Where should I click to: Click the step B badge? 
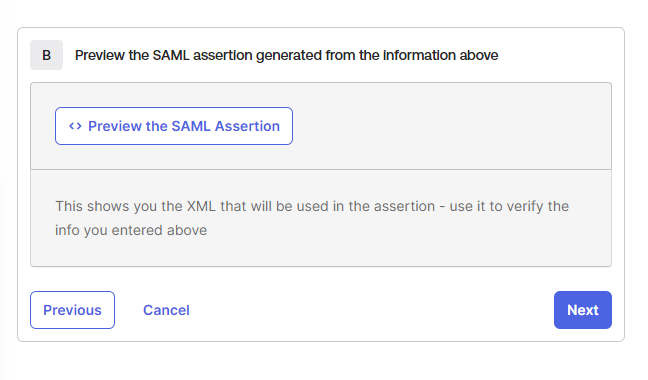pyautogui.click(x=46, y=55)
